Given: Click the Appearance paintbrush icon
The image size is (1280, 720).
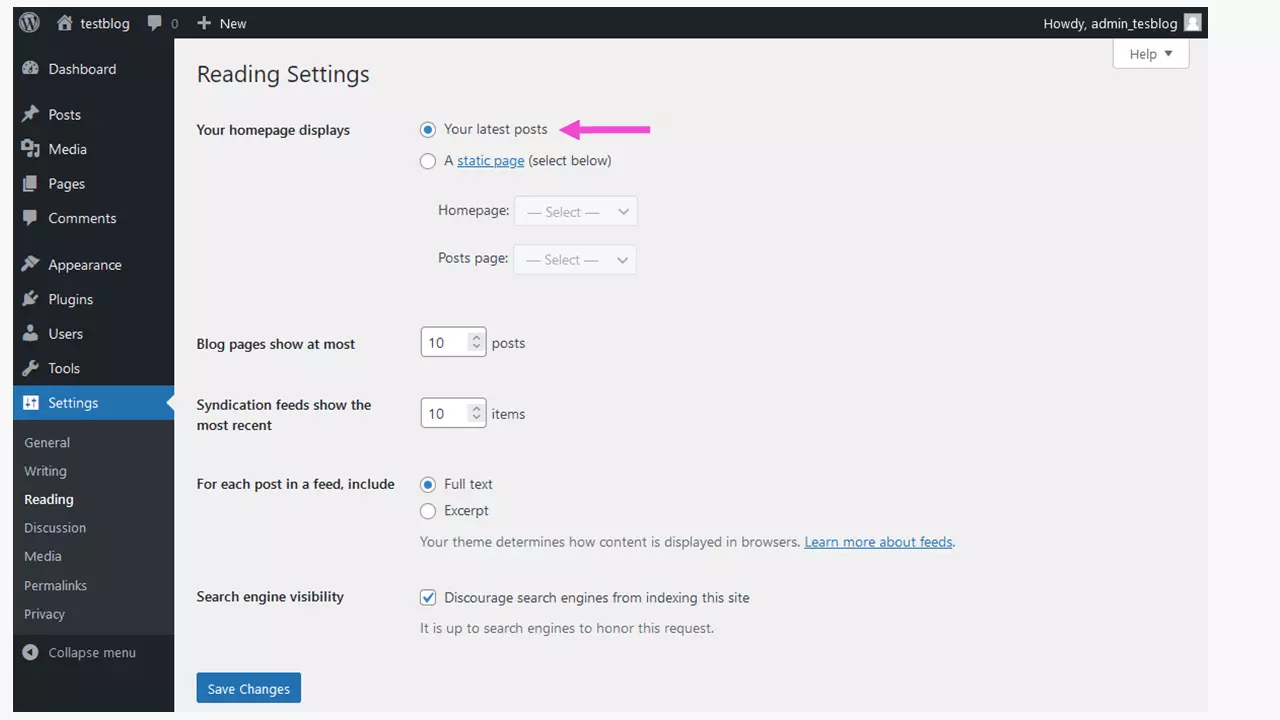Looking at the screenshot, I should 31,265.
